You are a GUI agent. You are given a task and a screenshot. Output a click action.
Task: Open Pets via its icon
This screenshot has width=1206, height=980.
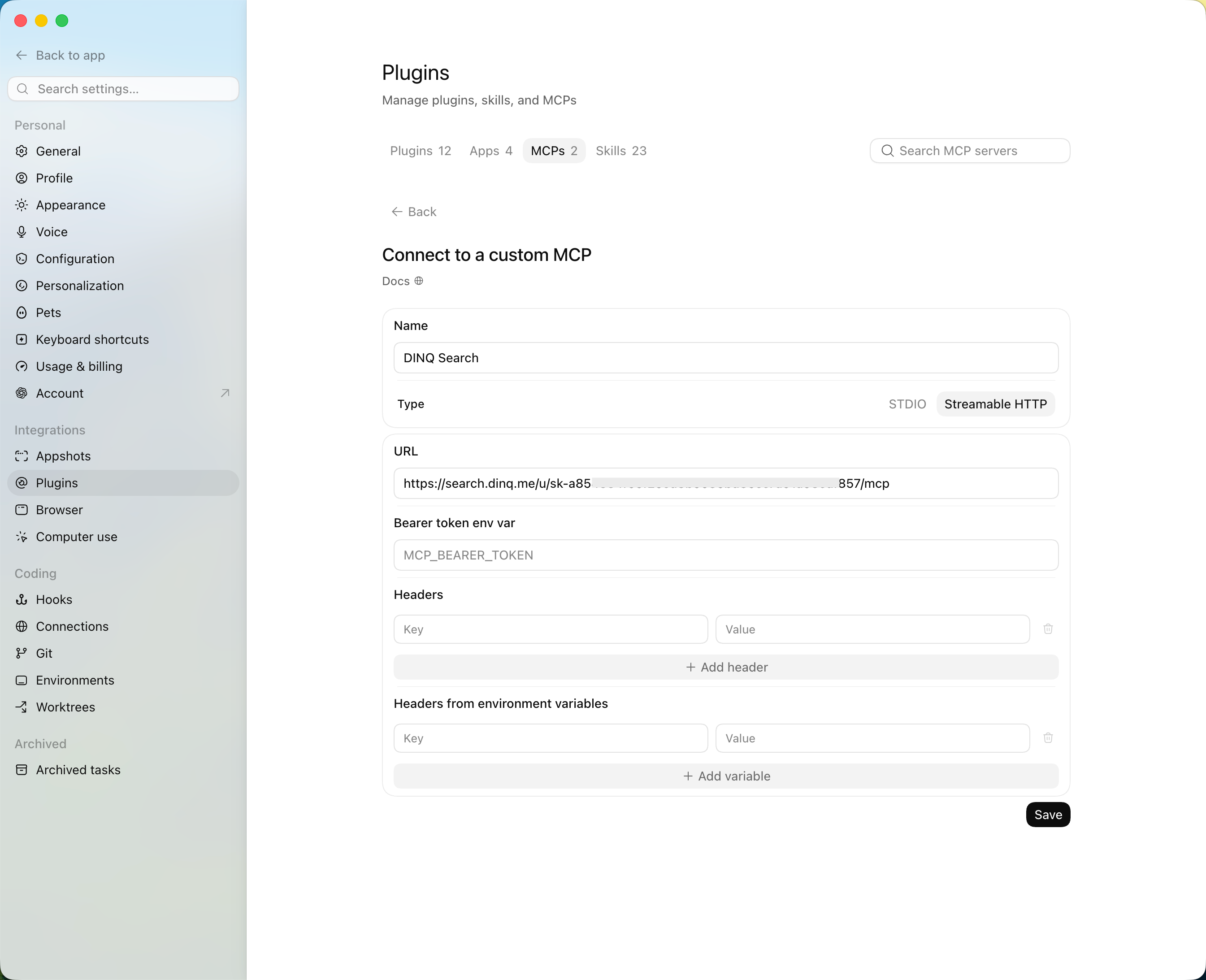(x=22, y=313)
